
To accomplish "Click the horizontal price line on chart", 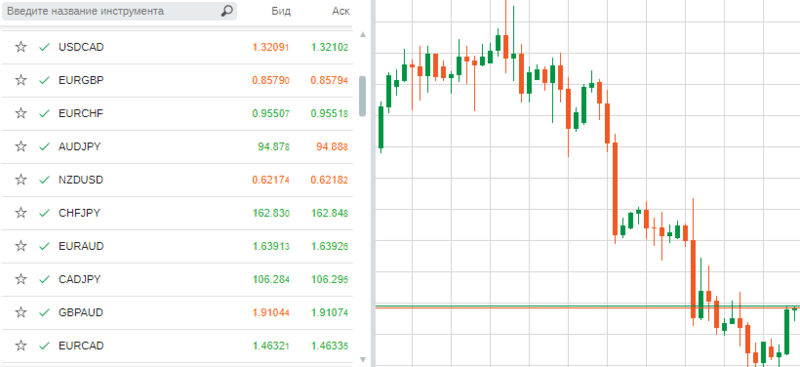I will click(x=587, y=307).
